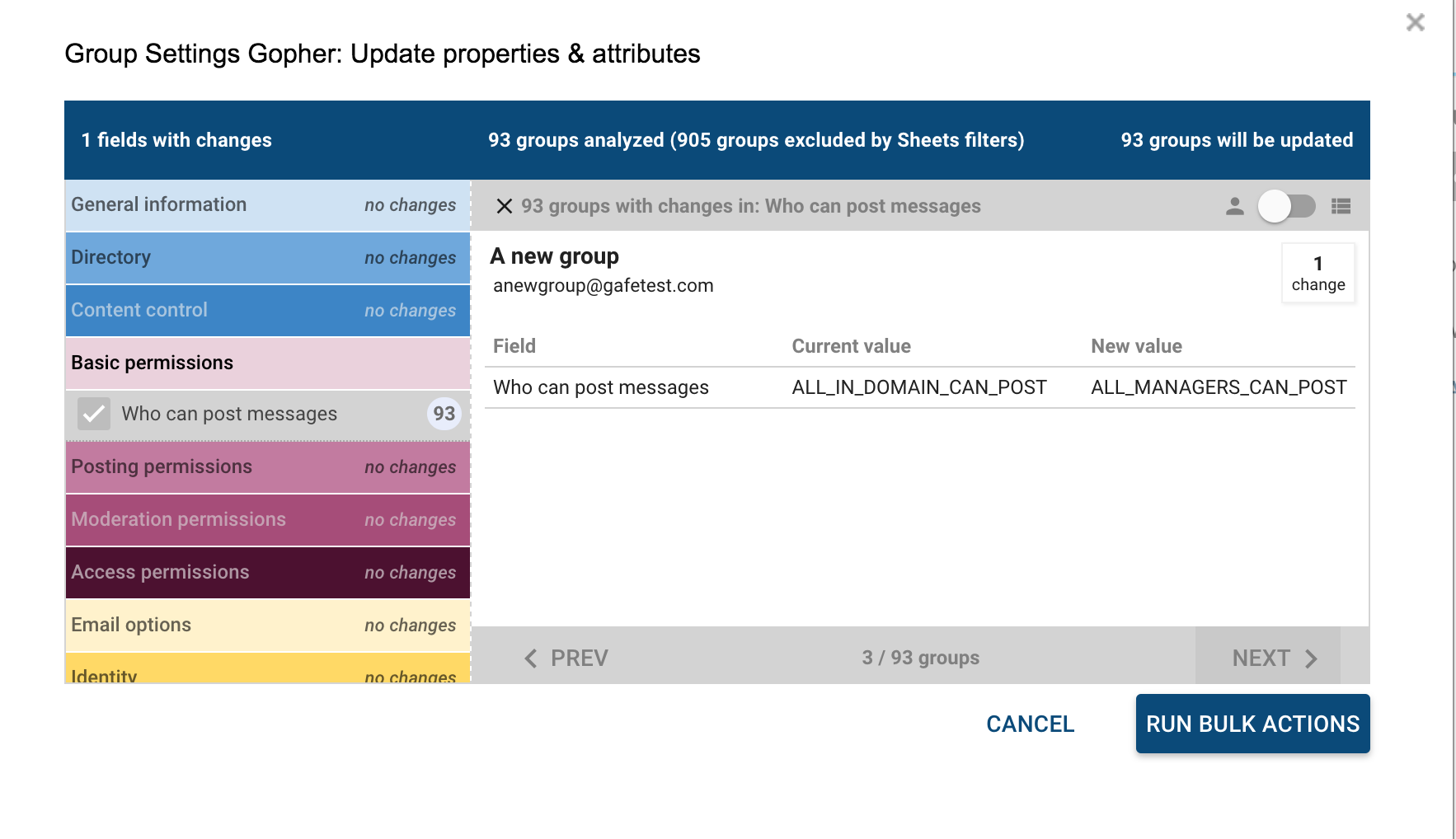1456x839 pixels.
Task: Click the 93 count badge
Action: coord(444,414)
